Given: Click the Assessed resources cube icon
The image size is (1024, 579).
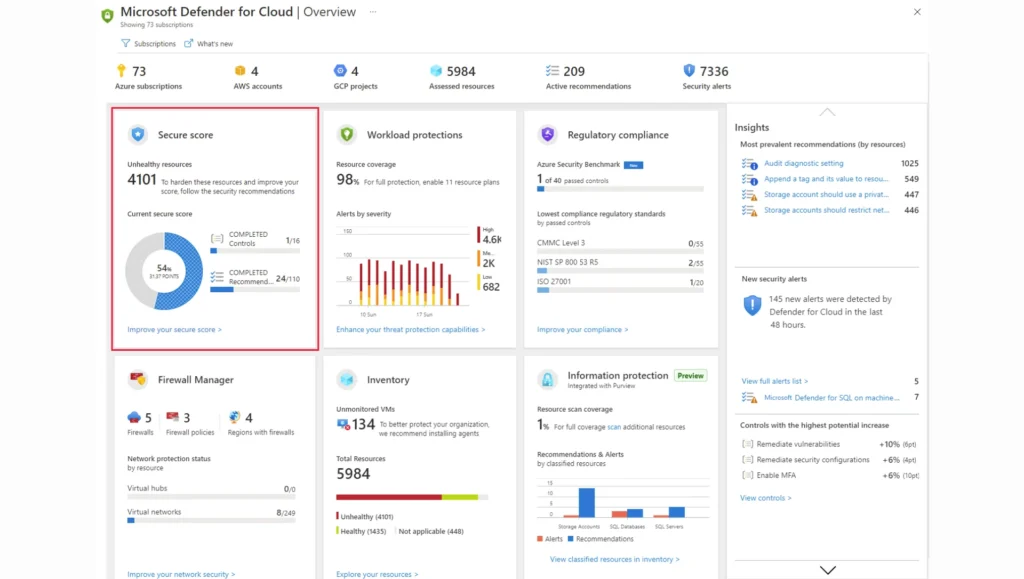Looking at the screenshot, I should [x=436, y=70].
